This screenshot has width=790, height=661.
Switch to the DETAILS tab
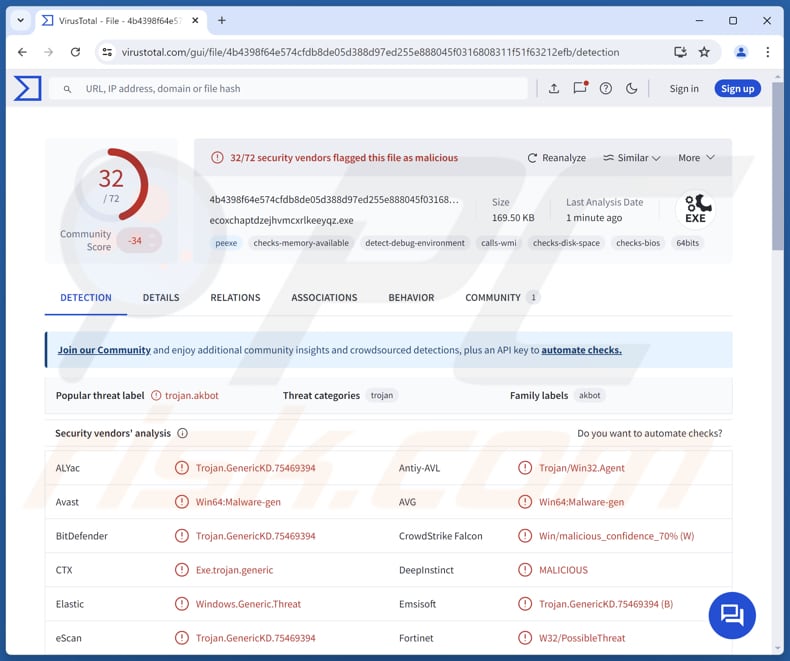[x=161, y=298]
